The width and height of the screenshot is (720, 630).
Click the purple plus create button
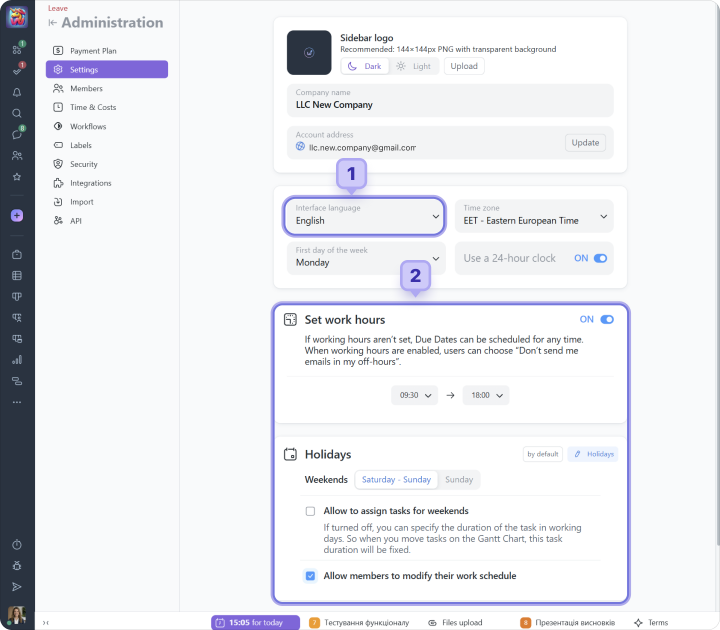17,215
